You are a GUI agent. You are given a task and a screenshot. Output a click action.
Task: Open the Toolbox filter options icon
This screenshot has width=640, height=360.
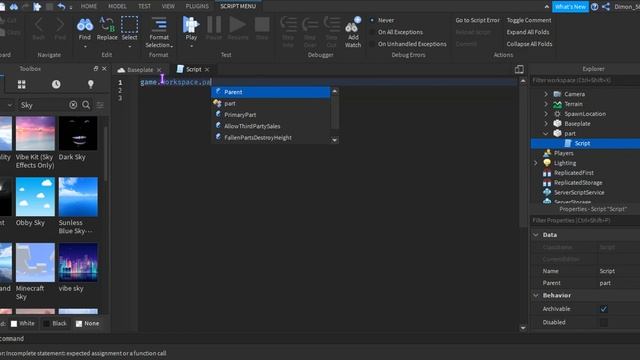click(100, 105)
